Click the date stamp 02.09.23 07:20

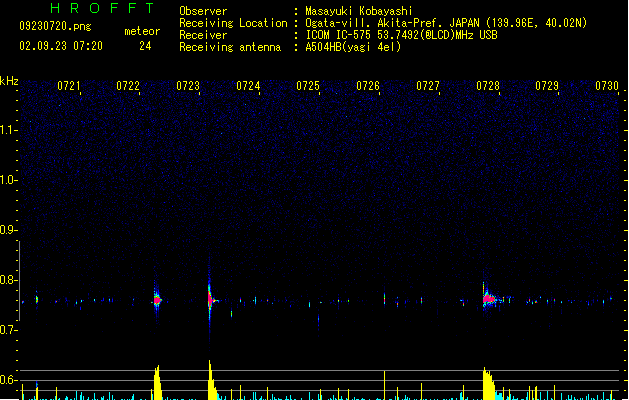(61, 46)
